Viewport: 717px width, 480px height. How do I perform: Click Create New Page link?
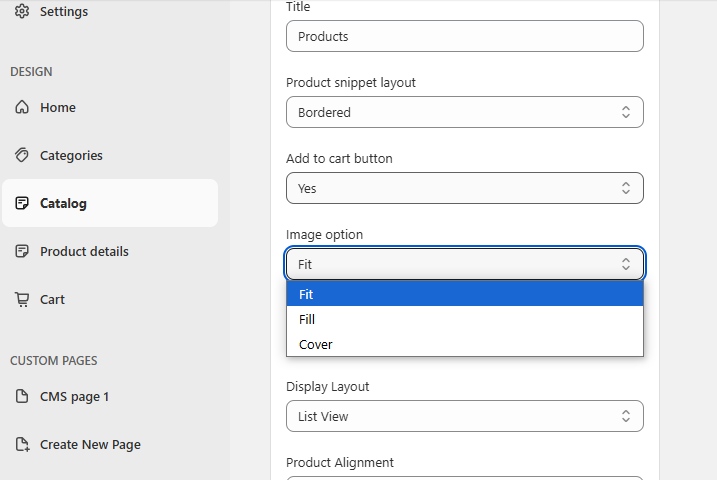110,444
